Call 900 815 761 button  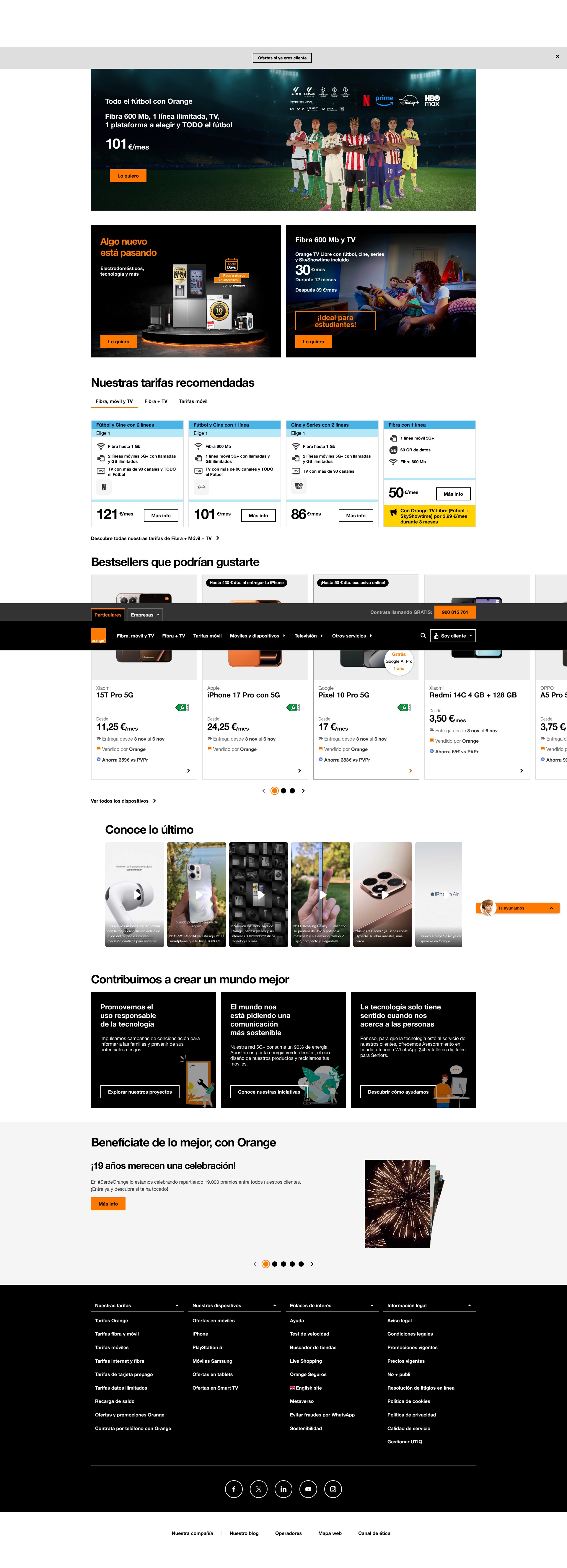[455, 612]
